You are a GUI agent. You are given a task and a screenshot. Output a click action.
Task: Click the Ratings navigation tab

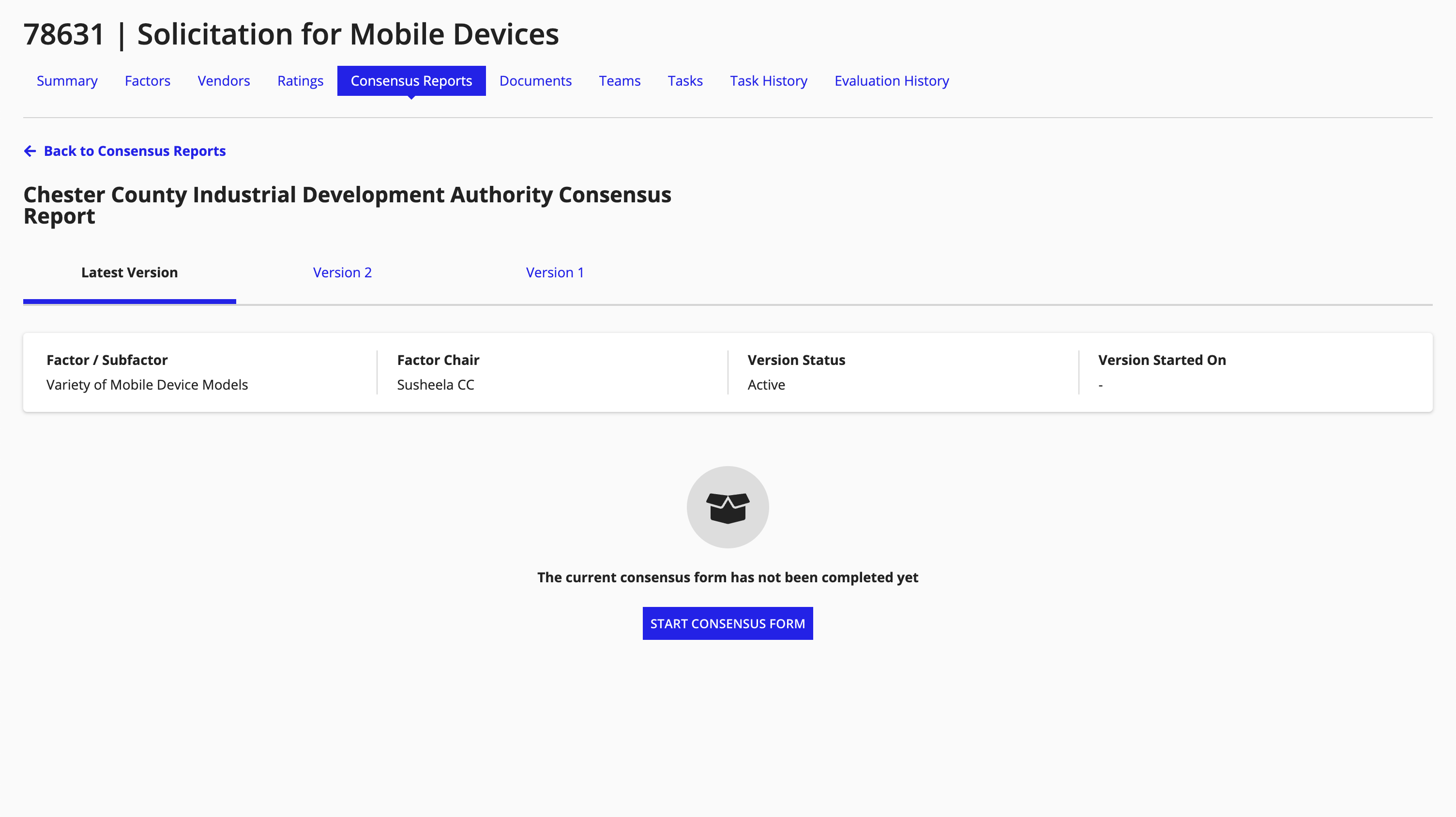301,80
